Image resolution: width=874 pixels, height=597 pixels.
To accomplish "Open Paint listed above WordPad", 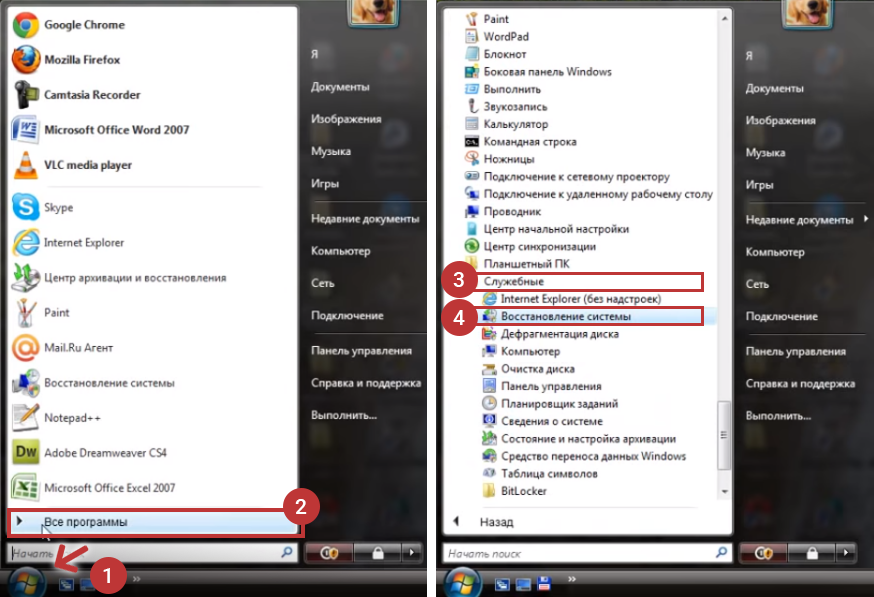I will (x=487, y=19).
